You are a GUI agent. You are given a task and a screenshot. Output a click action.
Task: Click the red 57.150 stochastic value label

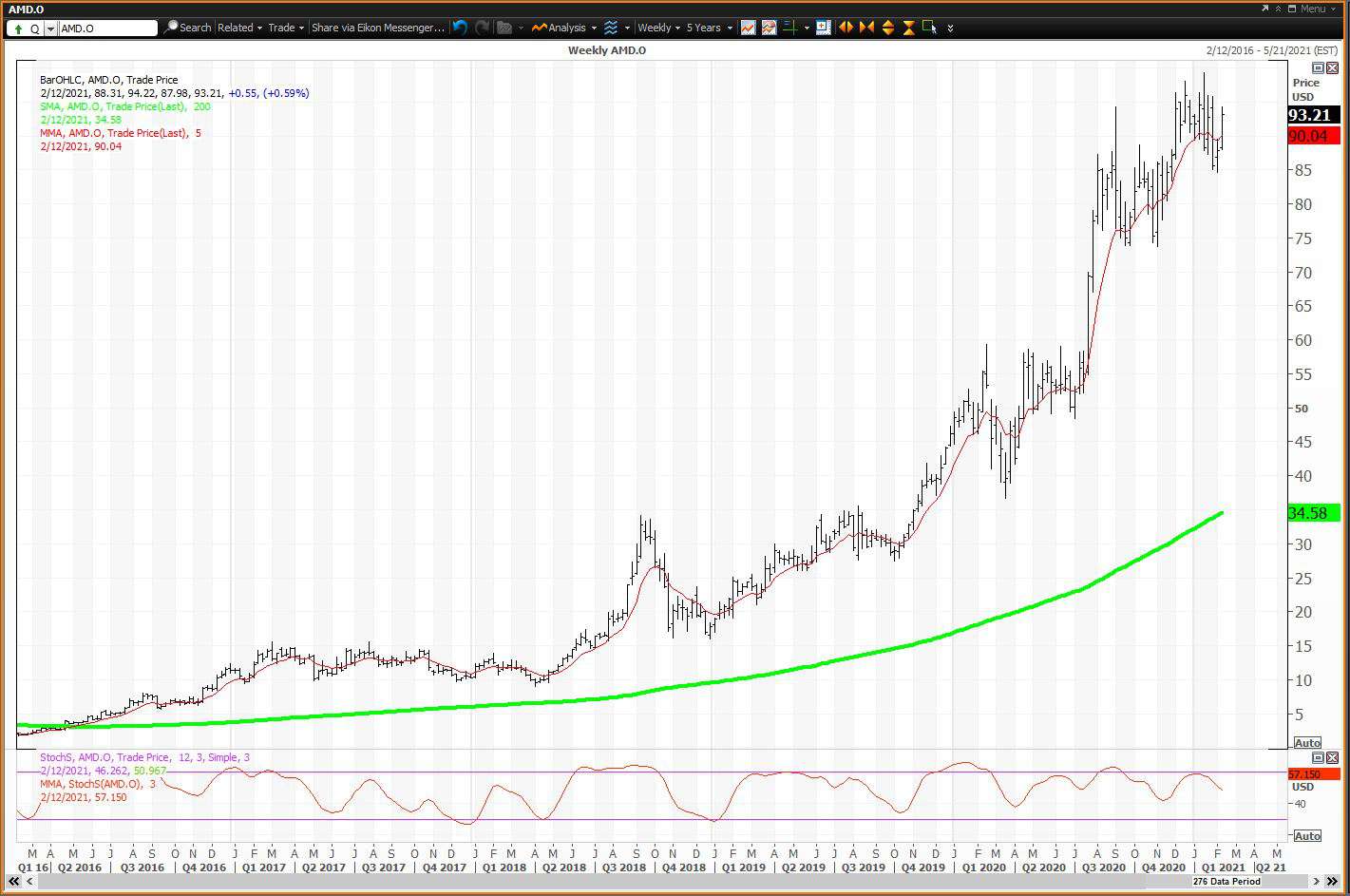(1313, 774)
